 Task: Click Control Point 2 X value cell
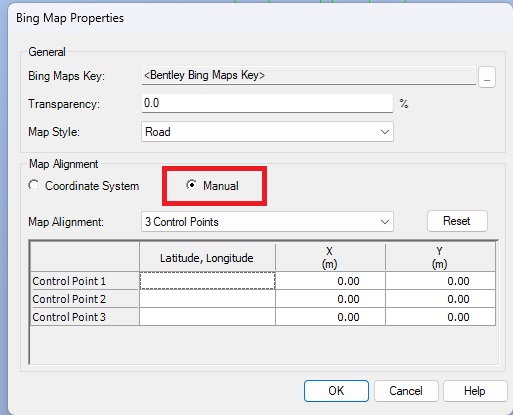point(330,299)
